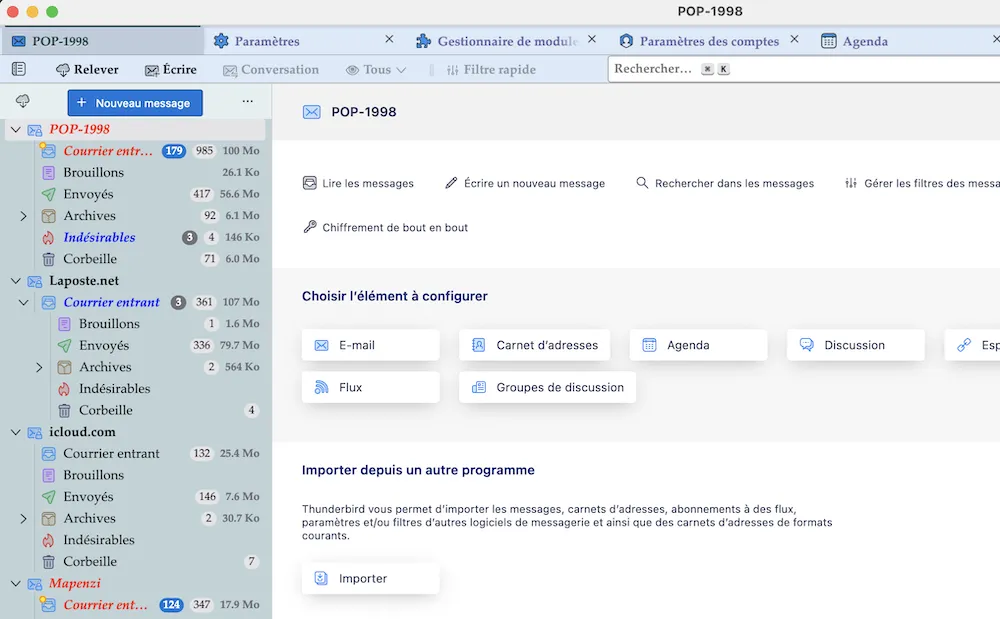Click the cloud download icon above the folder list

point(23,101)
